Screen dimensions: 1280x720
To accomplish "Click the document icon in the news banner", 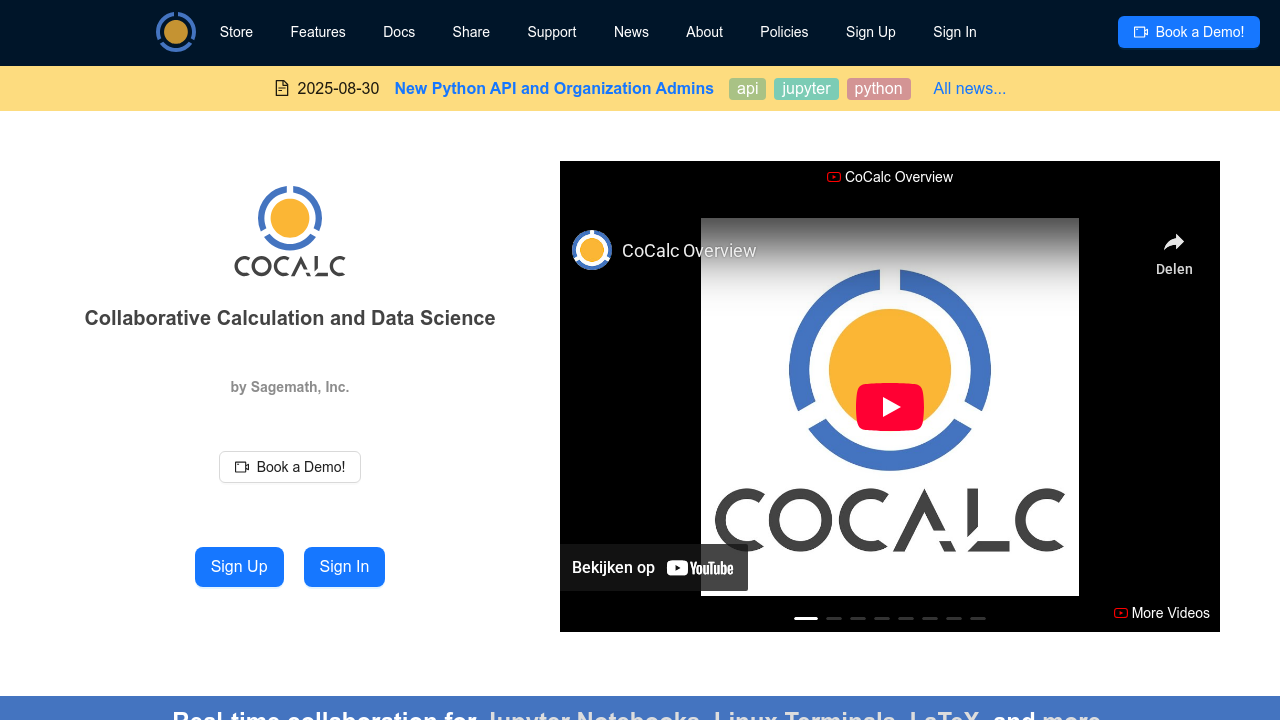I will tap(280, 88).
